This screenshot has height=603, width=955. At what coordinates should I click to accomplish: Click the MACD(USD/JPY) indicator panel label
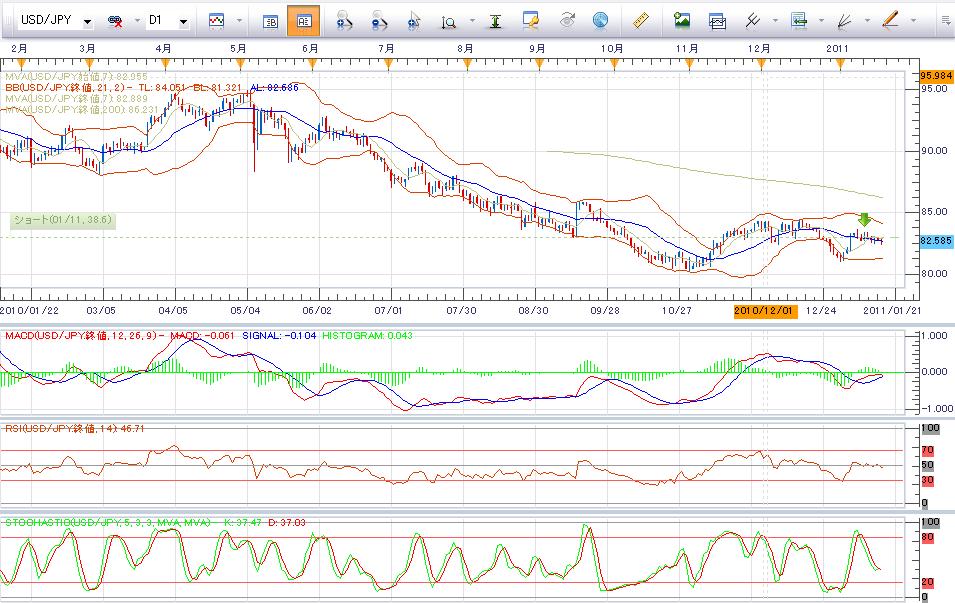pos(77,335)
